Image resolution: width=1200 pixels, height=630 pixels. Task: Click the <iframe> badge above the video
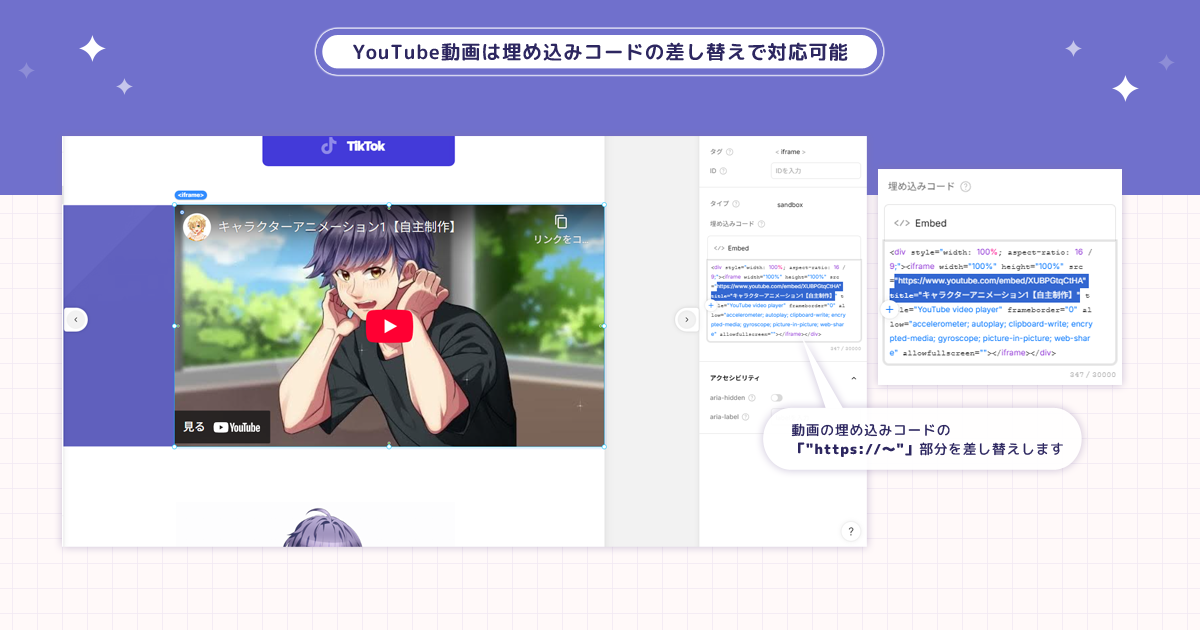(x=190, y=195)
